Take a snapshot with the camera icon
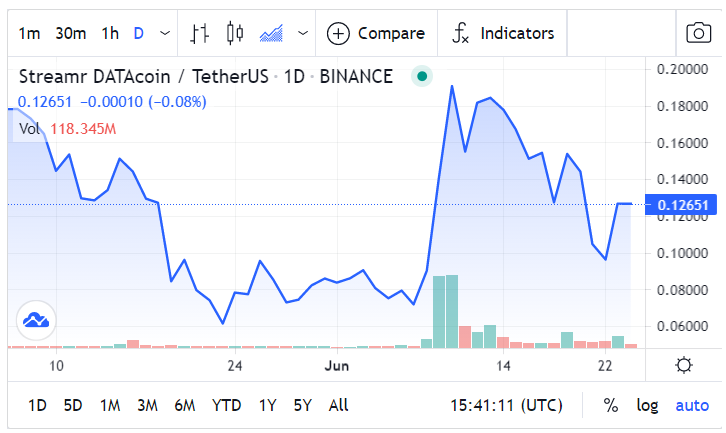 (699, 33)
